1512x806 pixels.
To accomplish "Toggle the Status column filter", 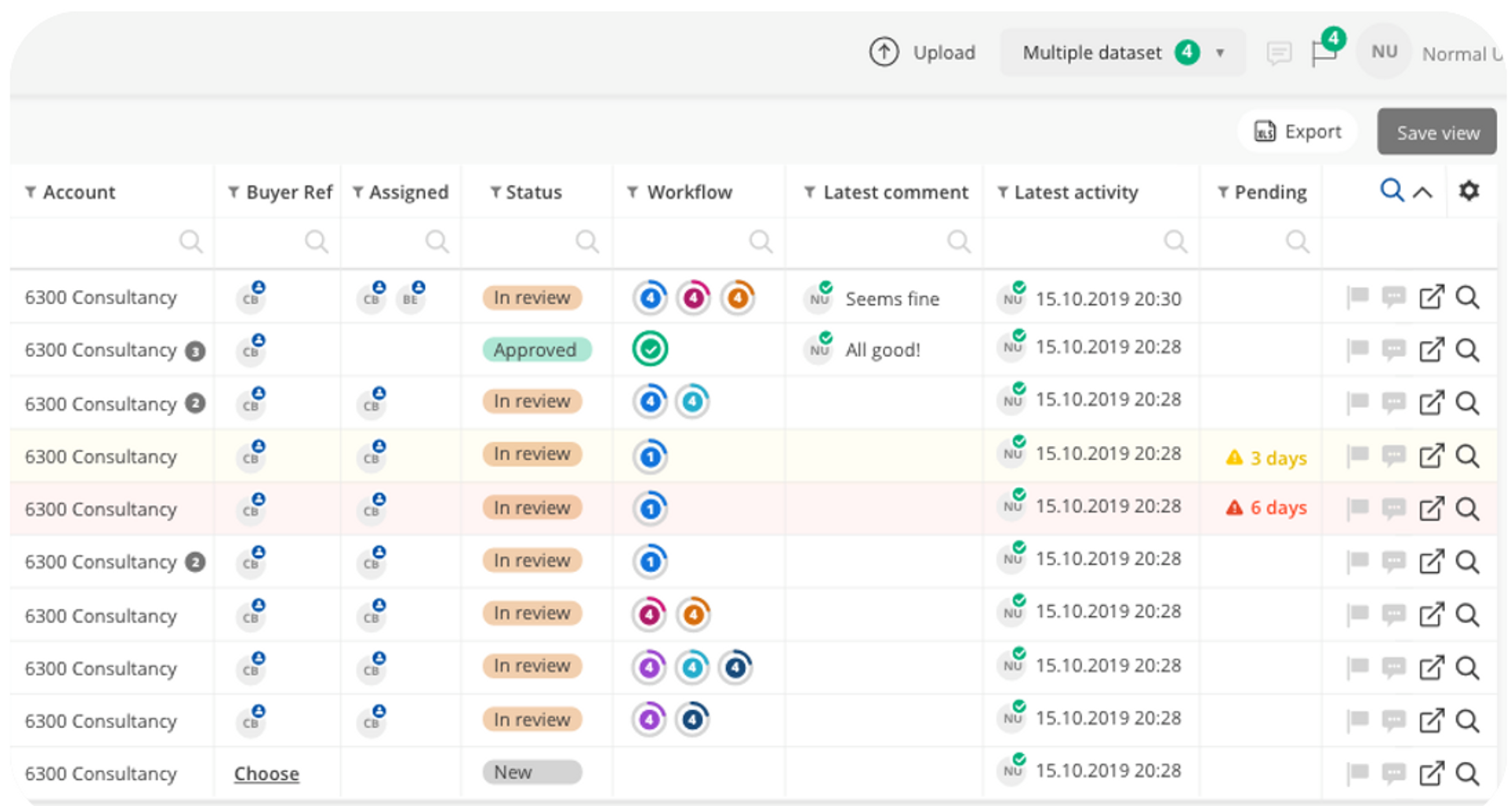I will pyautogui.click(x=495, y=192).
